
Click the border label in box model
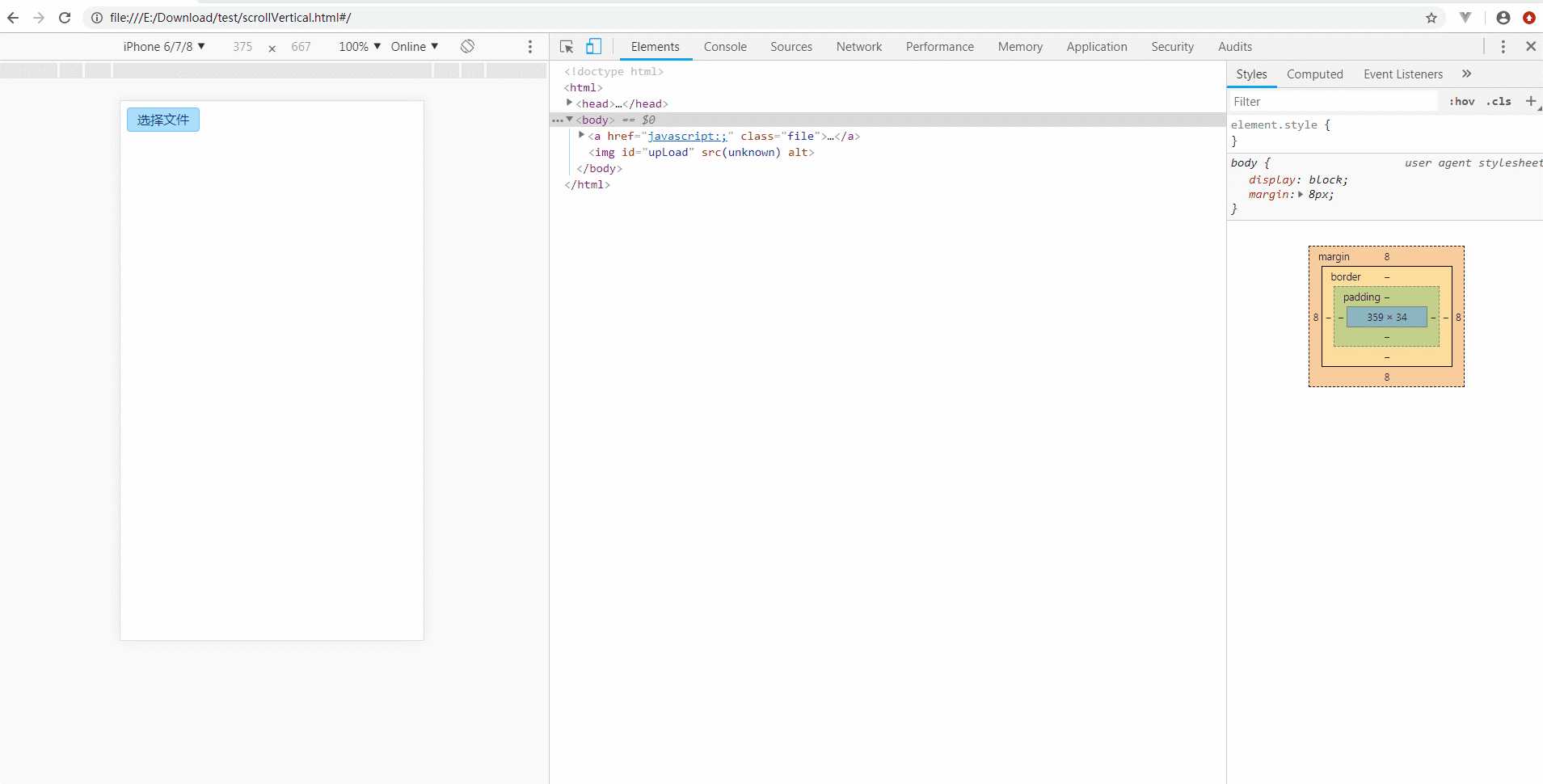click(x=1346, y=276)
